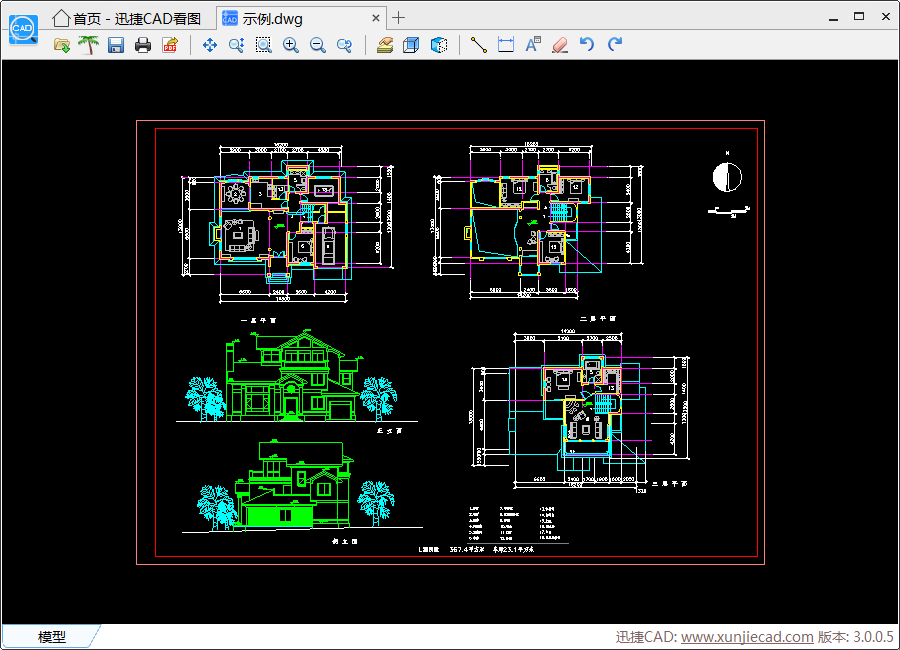This screenshot has width=900, height=650.
Task: Undo the last action
Action: [589, 45]
